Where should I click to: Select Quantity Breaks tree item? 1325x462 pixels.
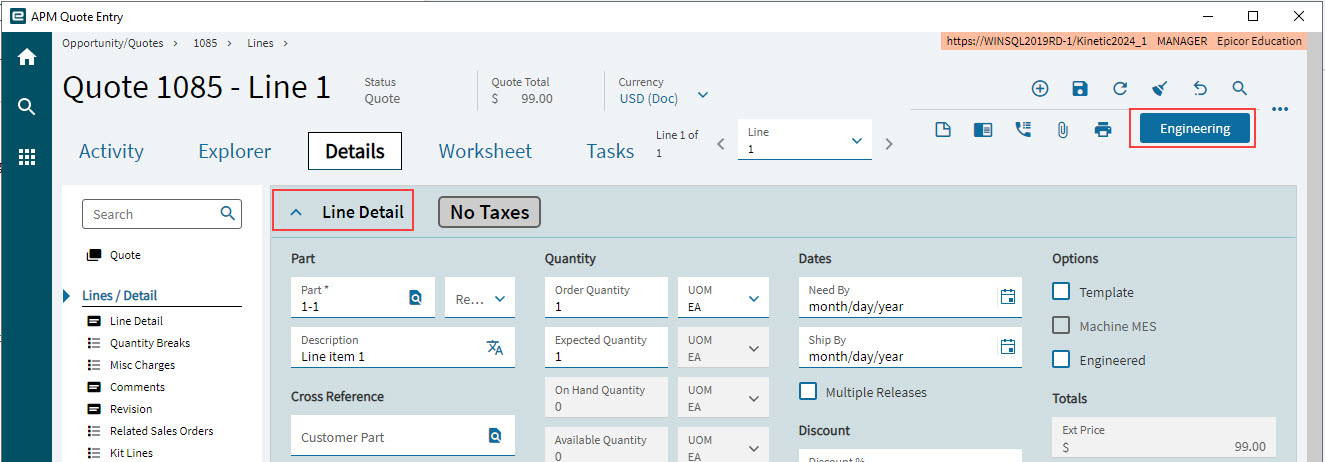150,343
